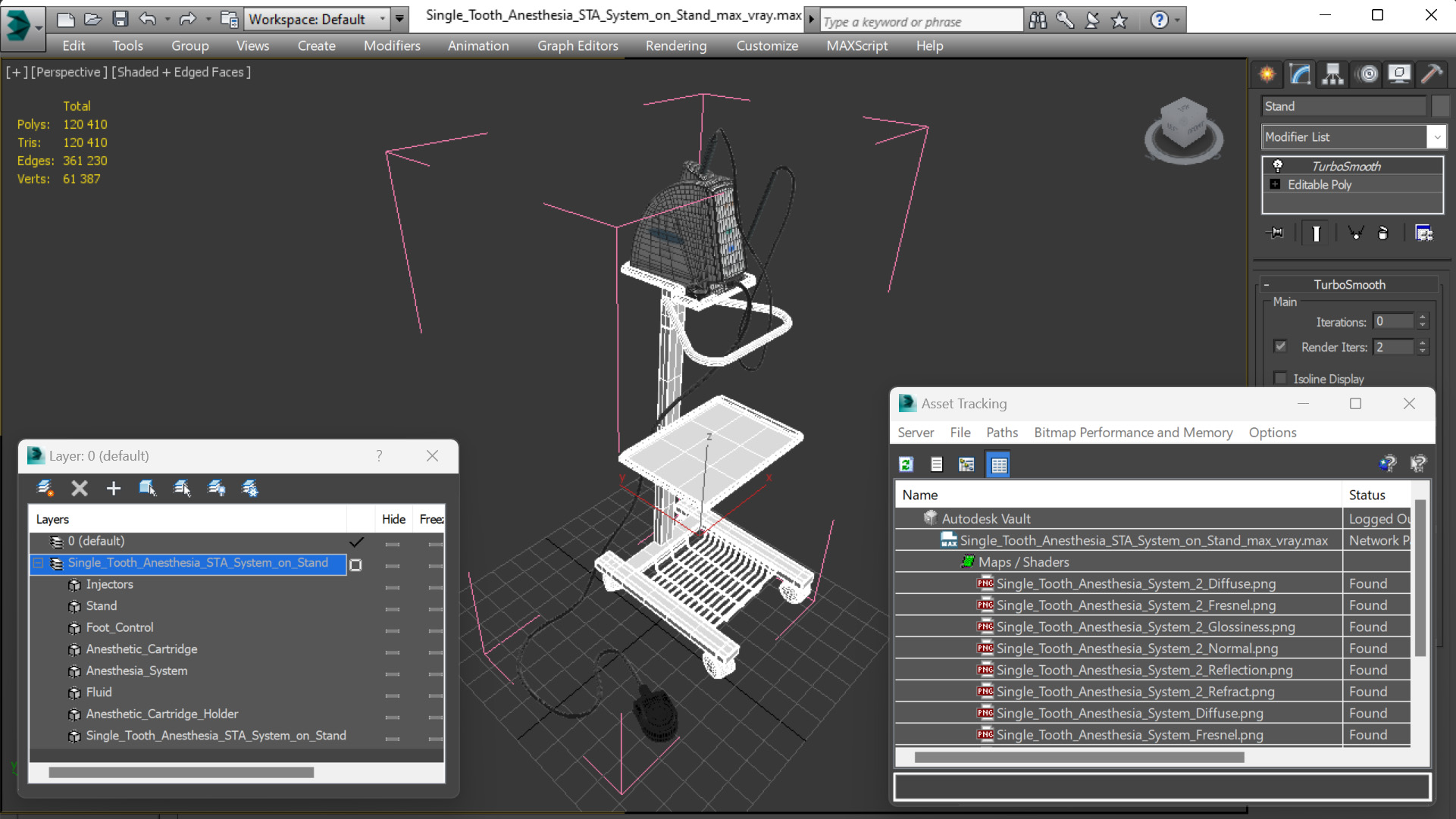The image size is (1456, 819).
Task: Click Refresh icon in Asset Tracking
Action: click(906, 464)
